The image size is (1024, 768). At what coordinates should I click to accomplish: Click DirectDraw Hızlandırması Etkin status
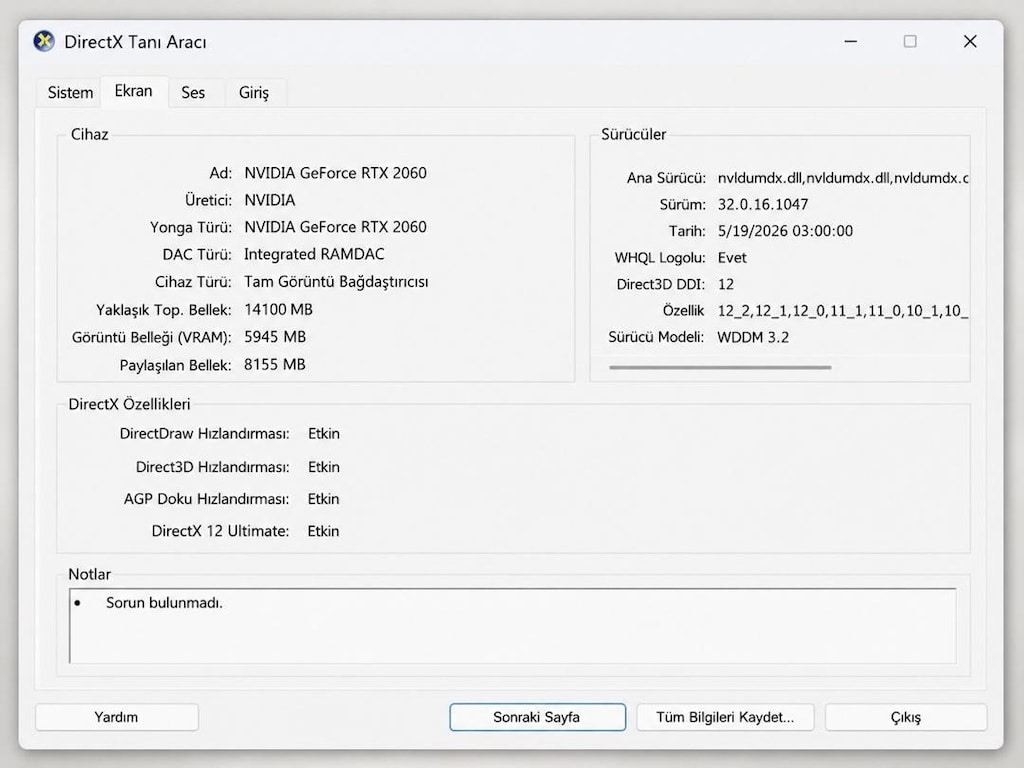tap(324, 434)
